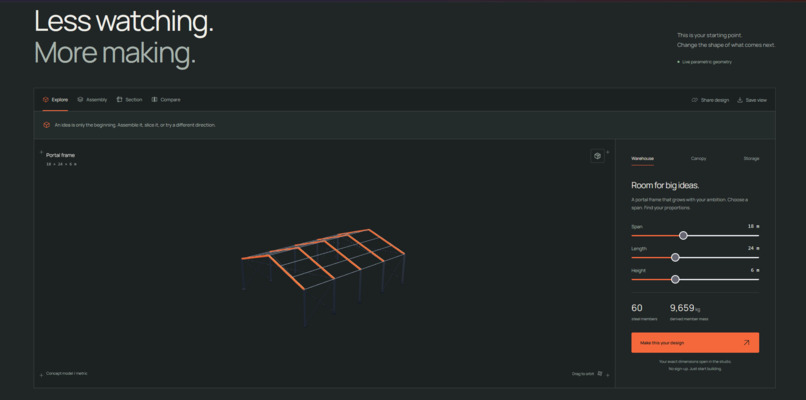Click the 'This is your starting point.' text
Viewport: 806px width, 400px height.
pyautogui.click(x=709, y=35)
